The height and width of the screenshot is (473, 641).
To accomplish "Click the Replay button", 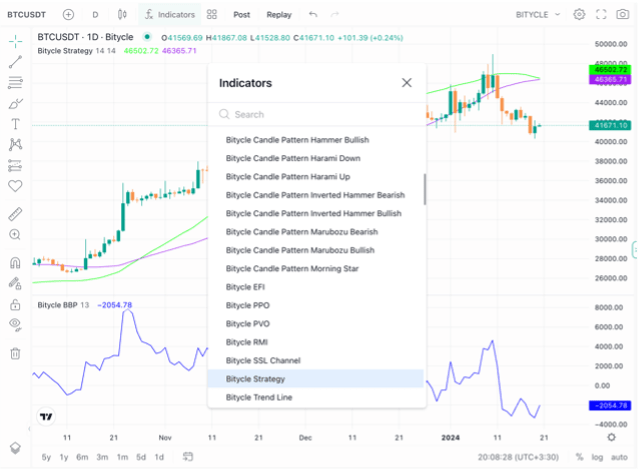I will (279, 15).
